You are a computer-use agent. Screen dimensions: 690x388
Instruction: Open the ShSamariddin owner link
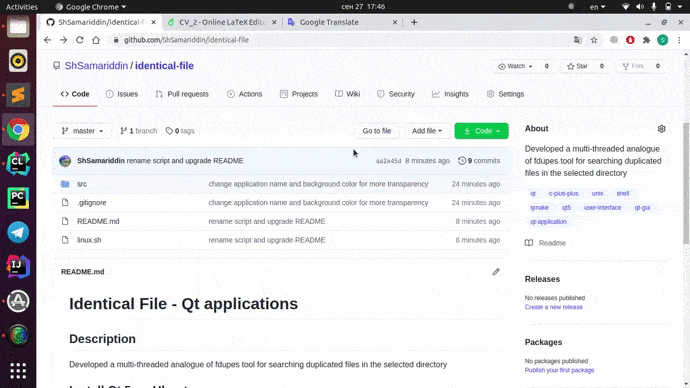pos(96,66)
